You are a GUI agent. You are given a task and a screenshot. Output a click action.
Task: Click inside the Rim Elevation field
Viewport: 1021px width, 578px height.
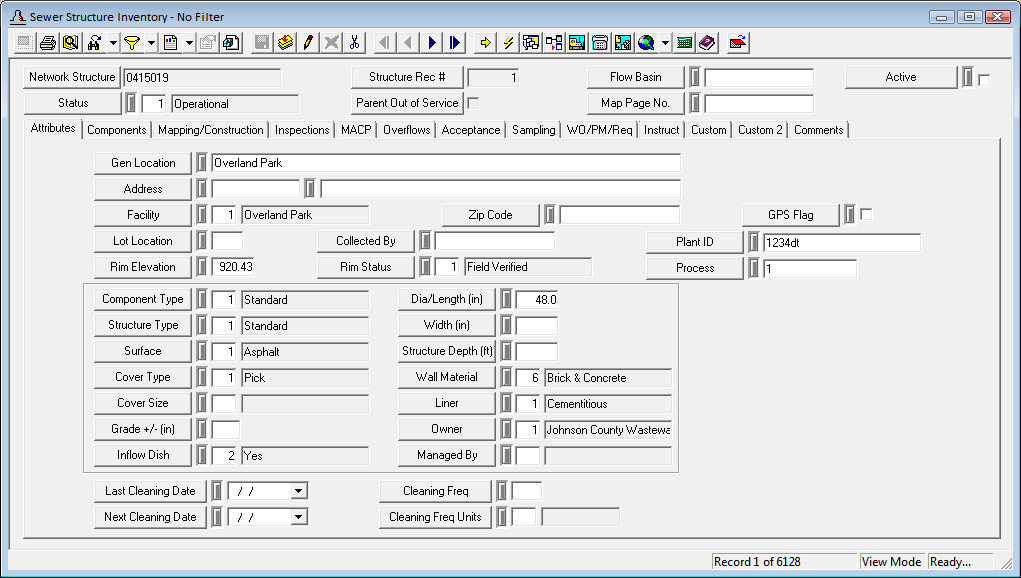(235, 266)
